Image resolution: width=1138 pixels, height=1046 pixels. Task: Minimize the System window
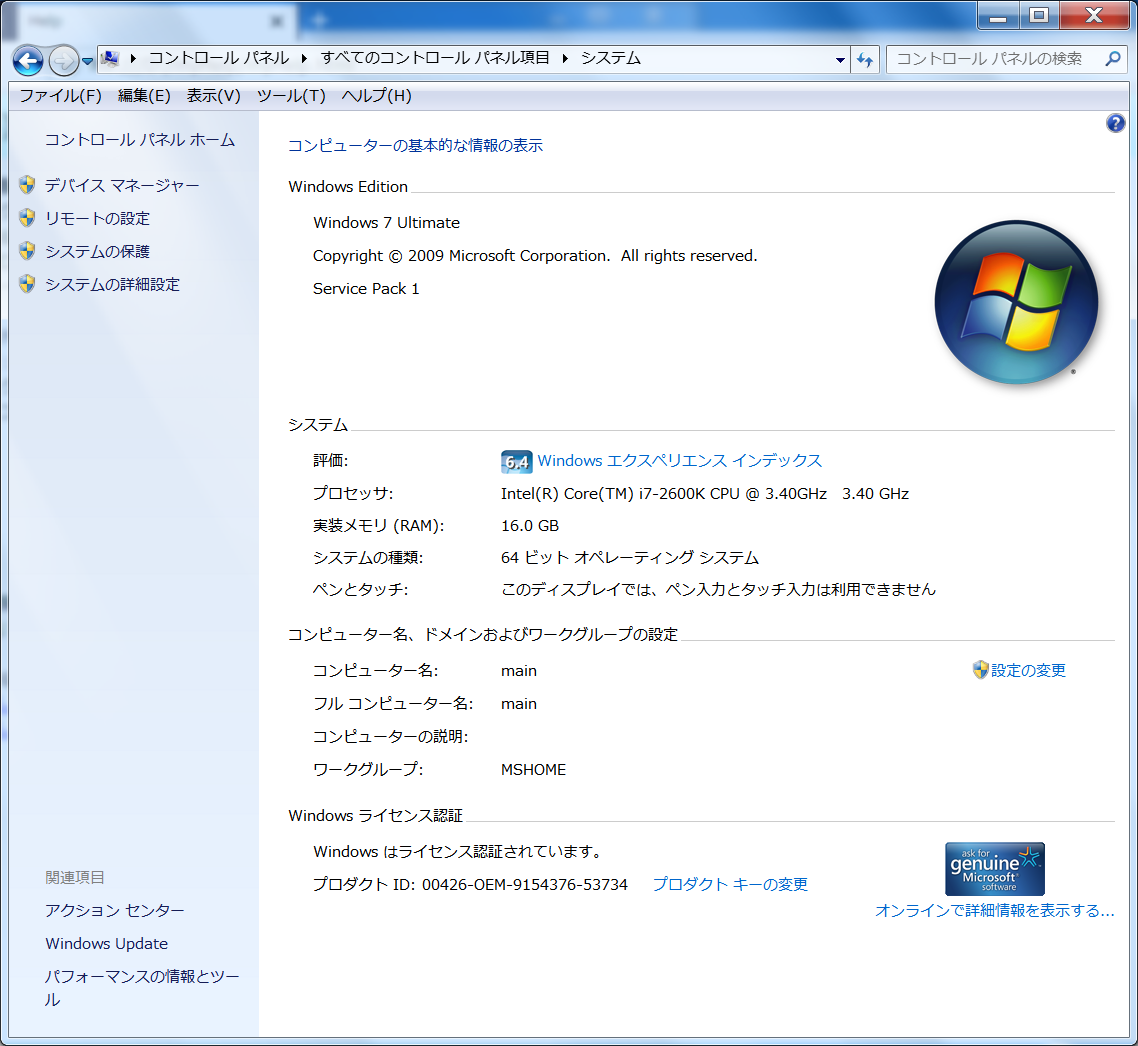click(999, 15)
